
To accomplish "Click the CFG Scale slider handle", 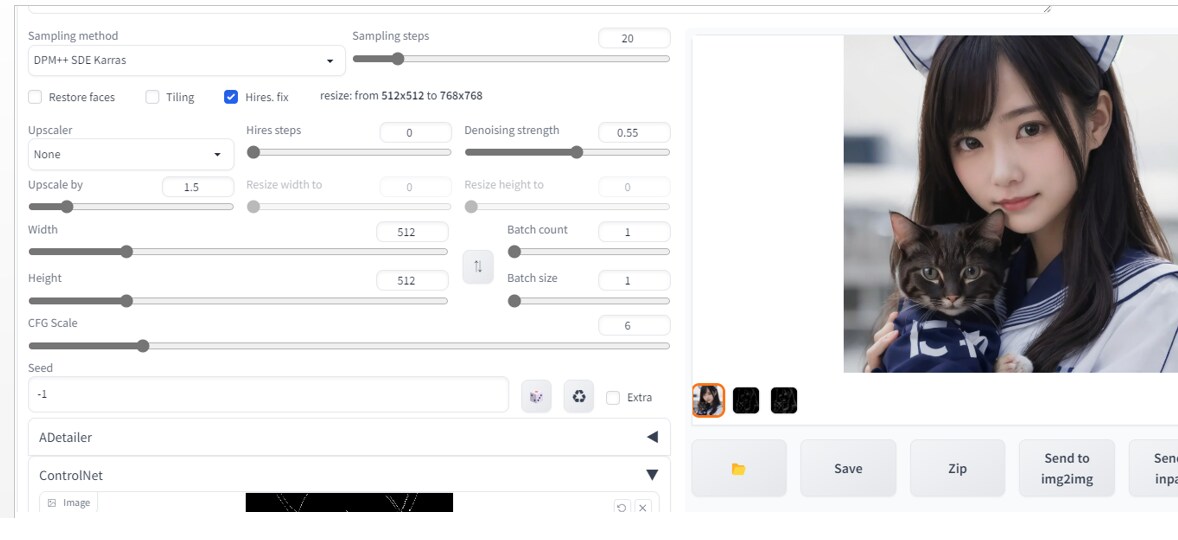I will pyautogui.click(x=143, y=346).
